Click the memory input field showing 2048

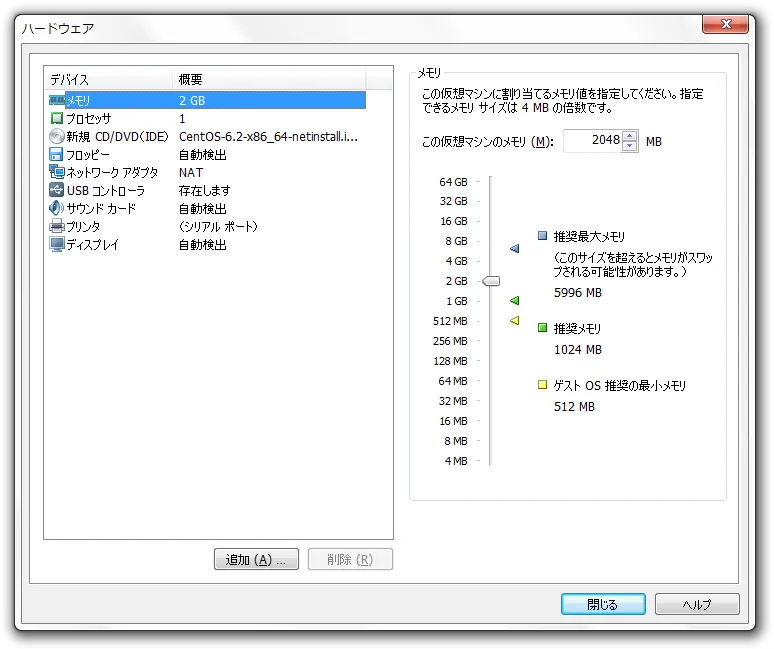tap(592, 141)
